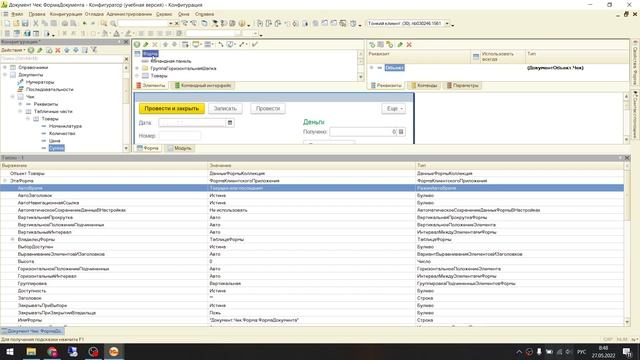This screenshot has width=640, height=360.
Task: Open the Администрирование menu
Action: [x=129, y=14]
